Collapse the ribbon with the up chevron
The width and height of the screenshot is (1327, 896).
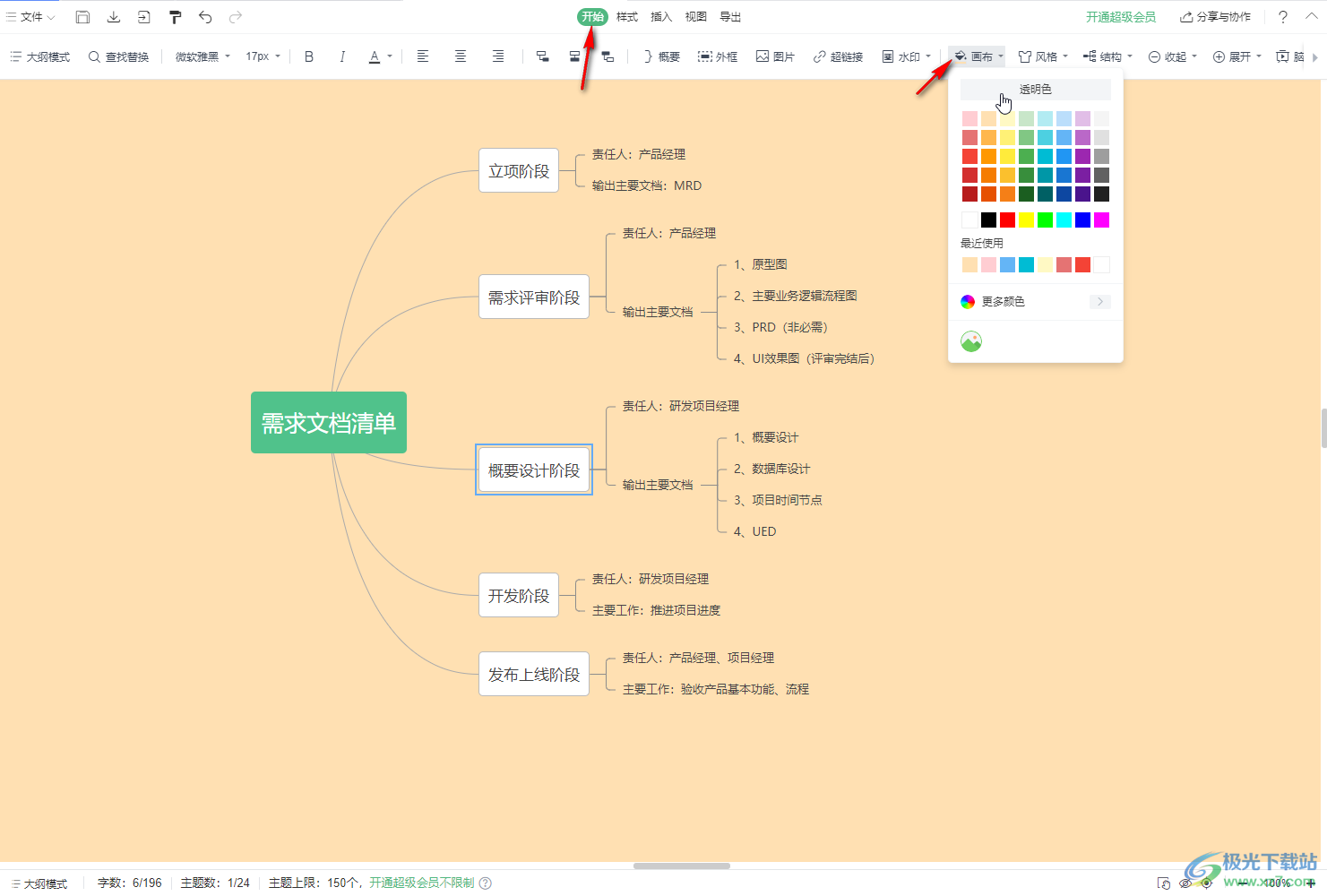click(x=1312, y=17)
